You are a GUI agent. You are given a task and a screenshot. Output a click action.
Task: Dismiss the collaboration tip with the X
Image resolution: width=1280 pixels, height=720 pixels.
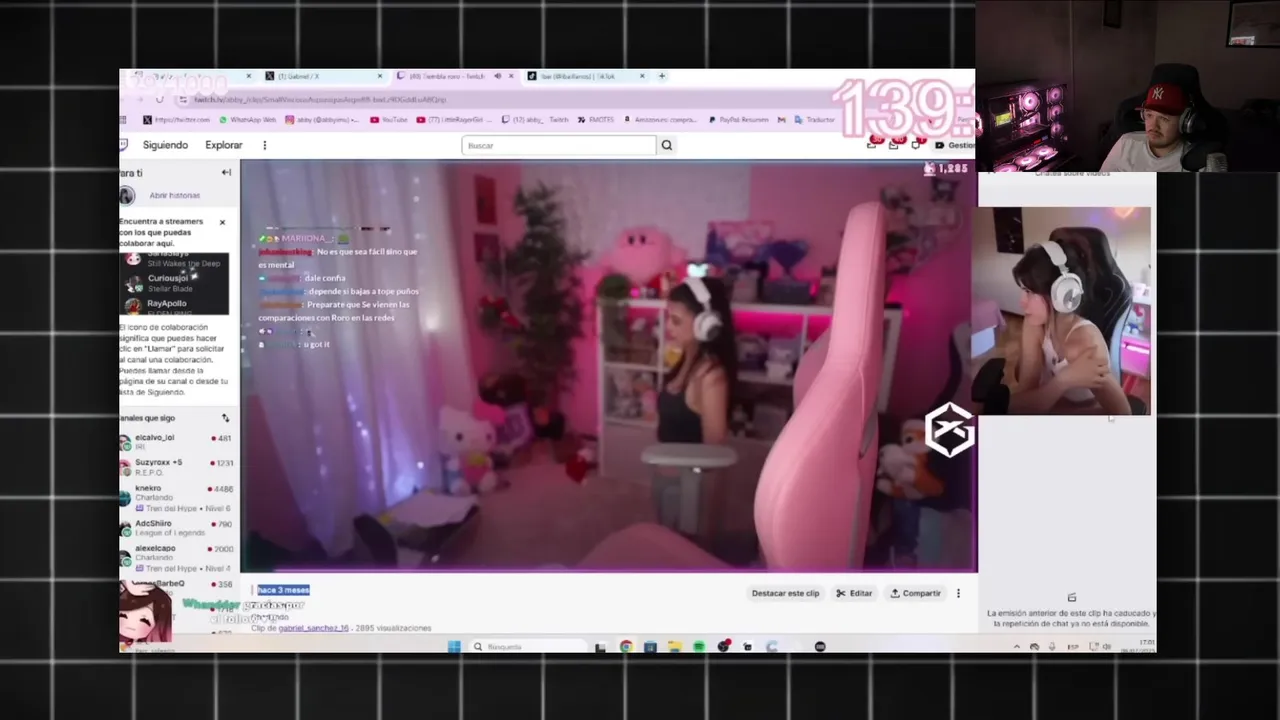click(222, 222)
